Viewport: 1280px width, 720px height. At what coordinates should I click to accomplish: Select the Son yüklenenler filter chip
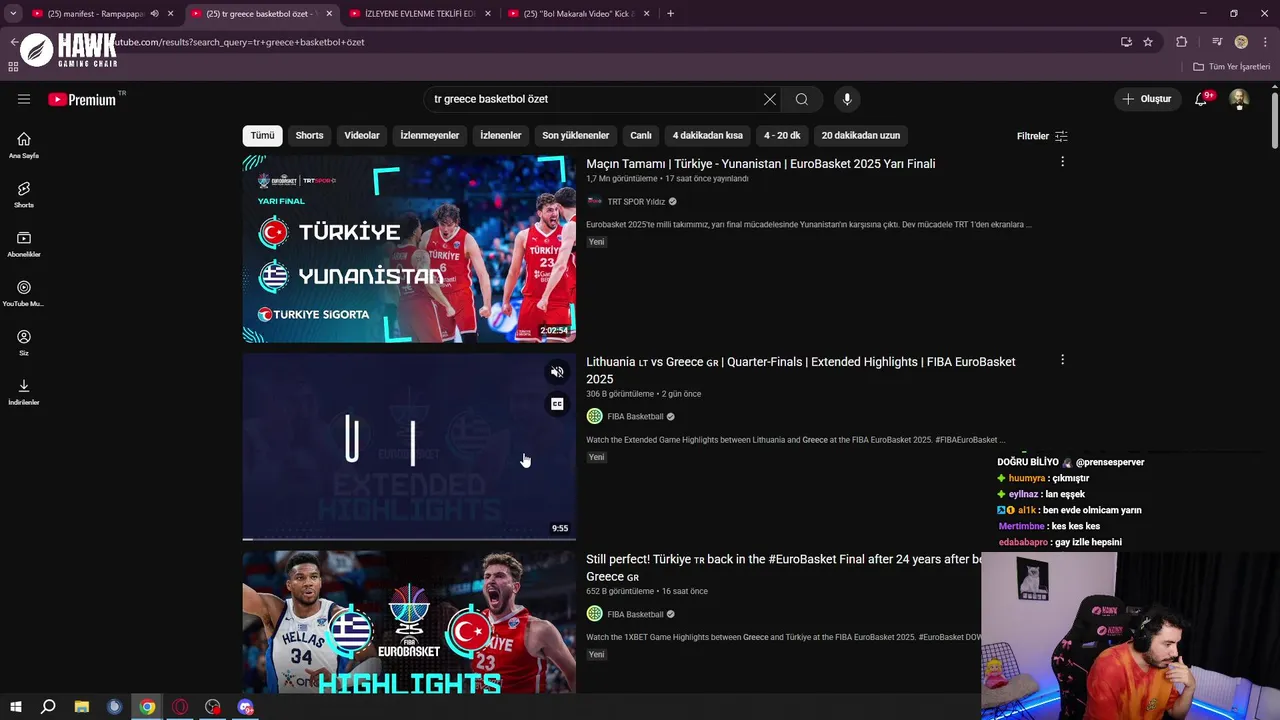575,136
